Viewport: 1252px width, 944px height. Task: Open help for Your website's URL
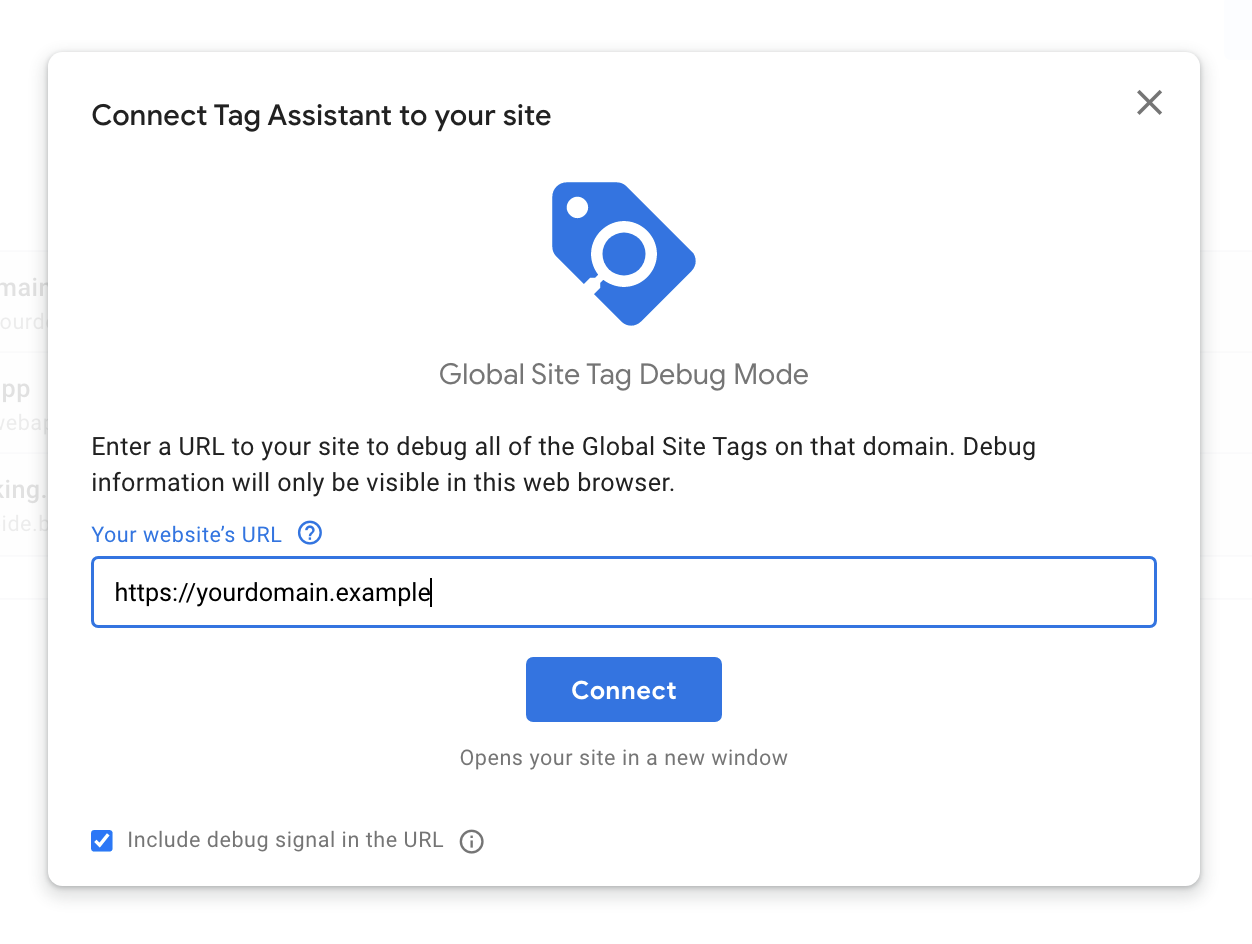(310, 533)
